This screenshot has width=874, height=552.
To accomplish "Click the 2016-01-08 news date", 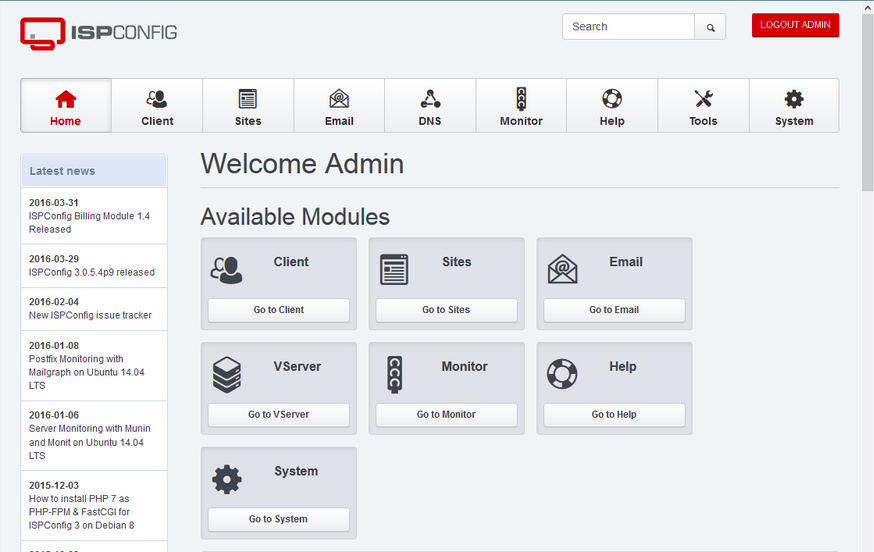I will [54, 345].
